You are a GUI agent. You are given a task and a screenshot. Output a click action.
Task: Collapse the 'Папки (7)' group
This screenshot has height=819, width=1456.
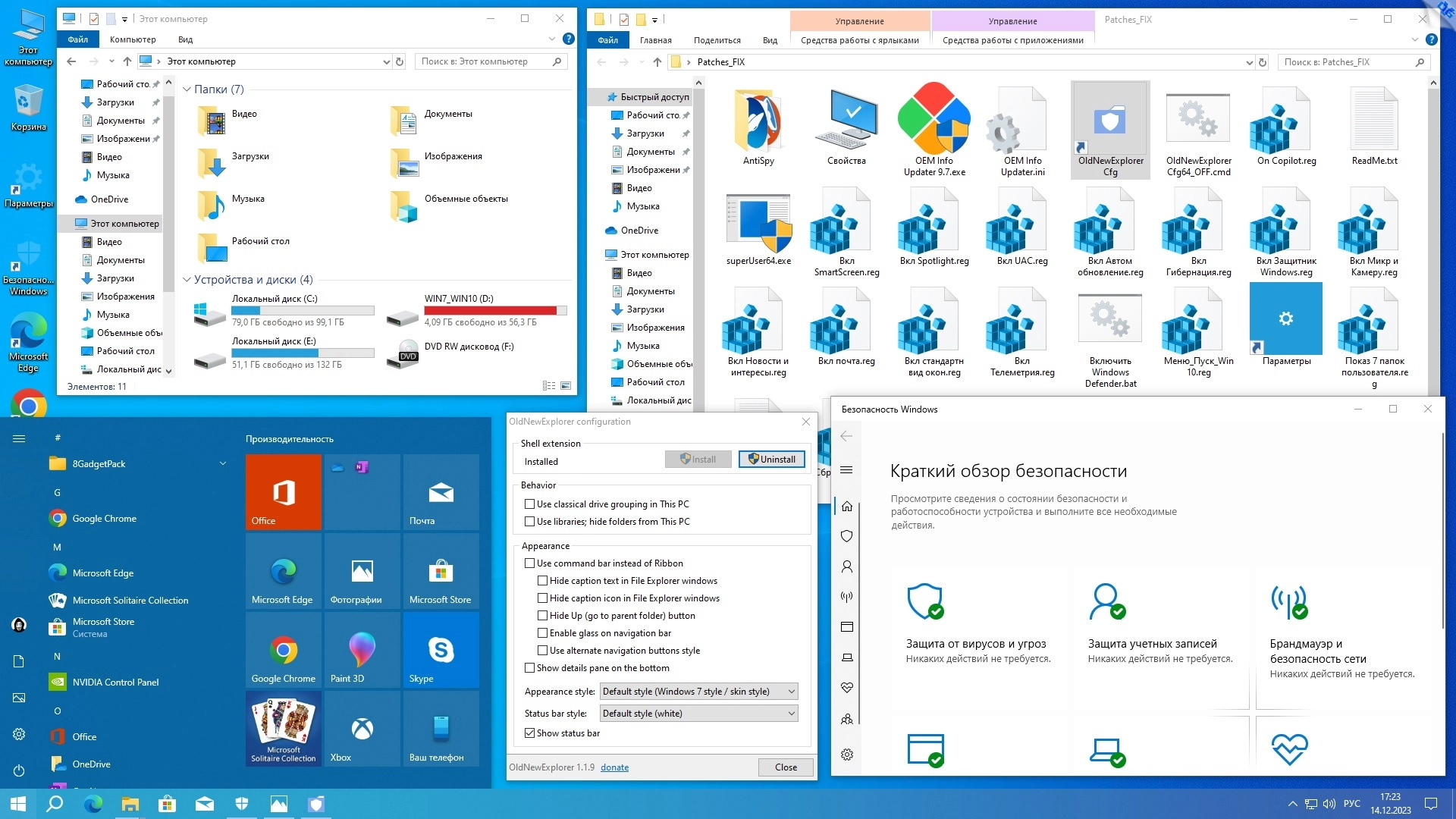[x=187, y=89]
